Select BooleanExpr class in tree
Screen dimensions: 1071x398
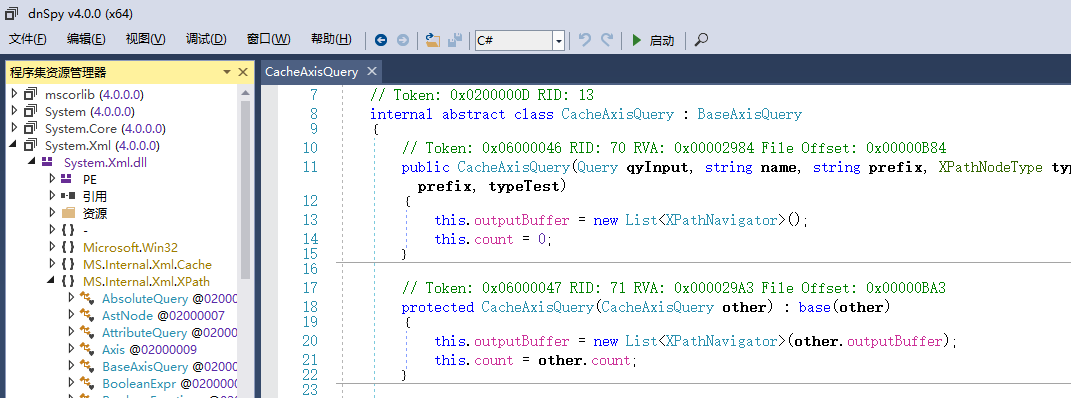169,384
